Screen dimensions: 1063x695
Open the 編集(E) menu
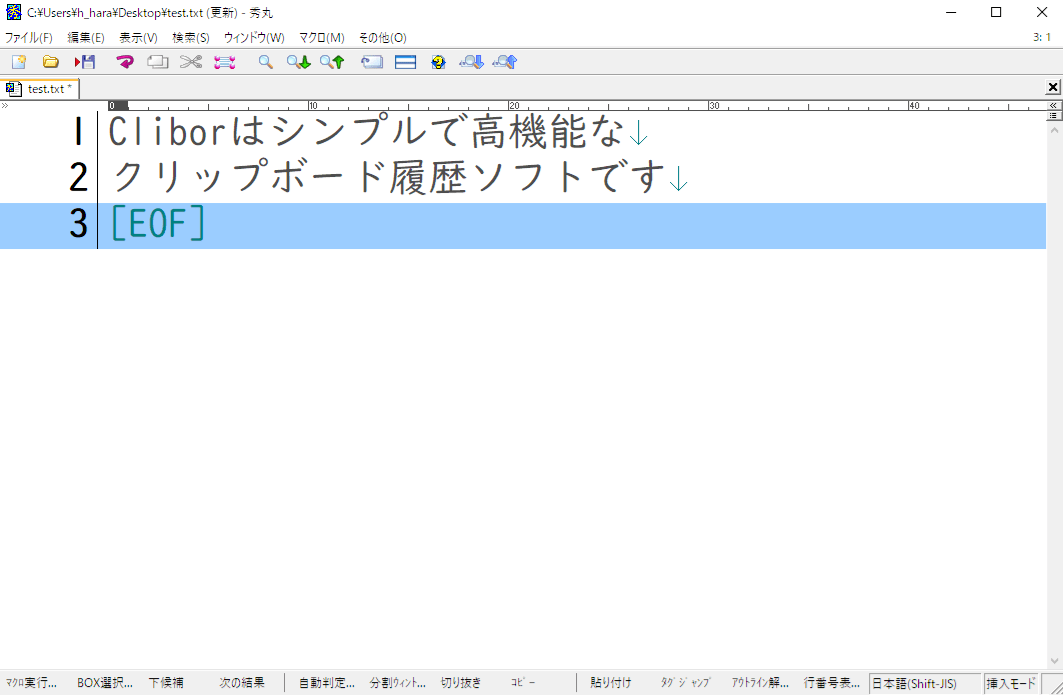86,38
